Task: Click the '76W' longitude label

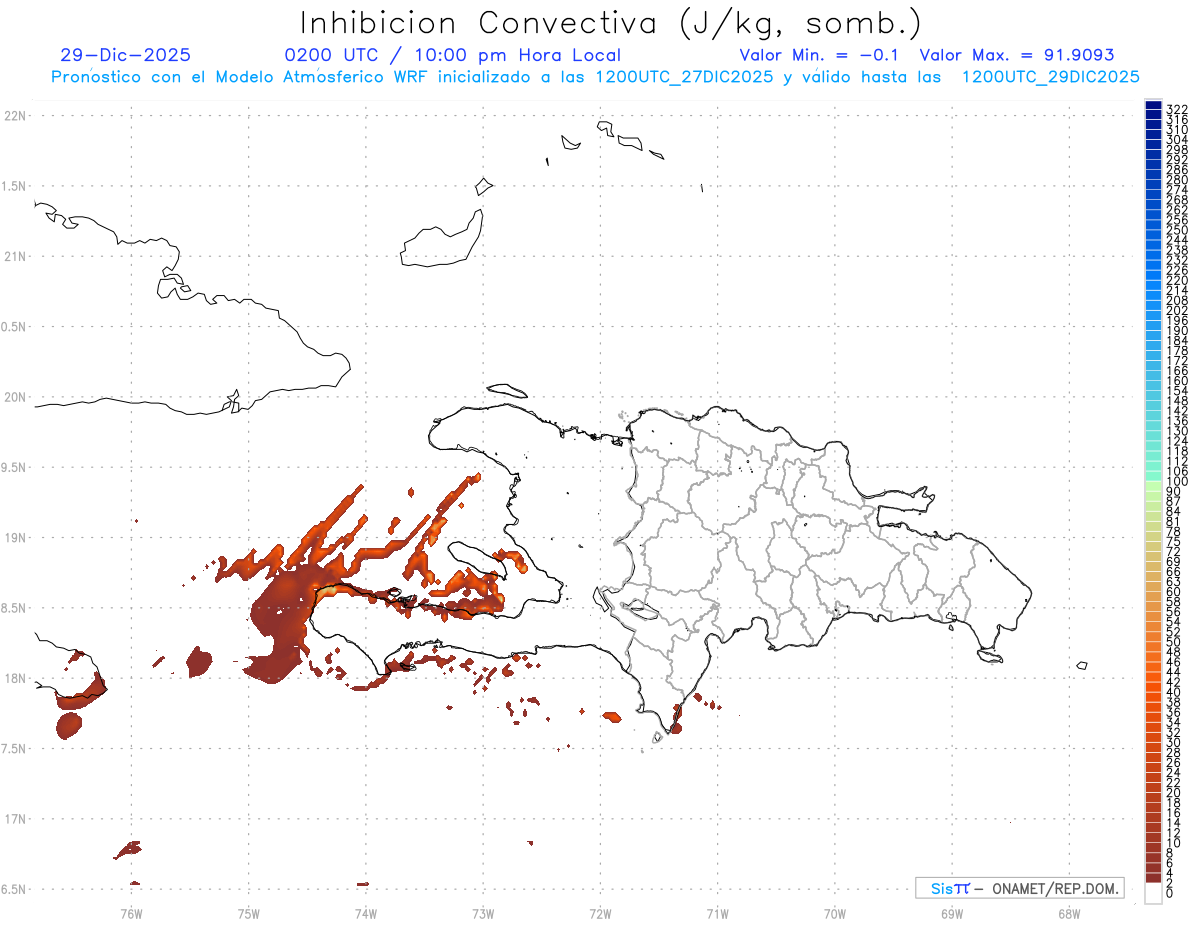Action: [131, 912]
